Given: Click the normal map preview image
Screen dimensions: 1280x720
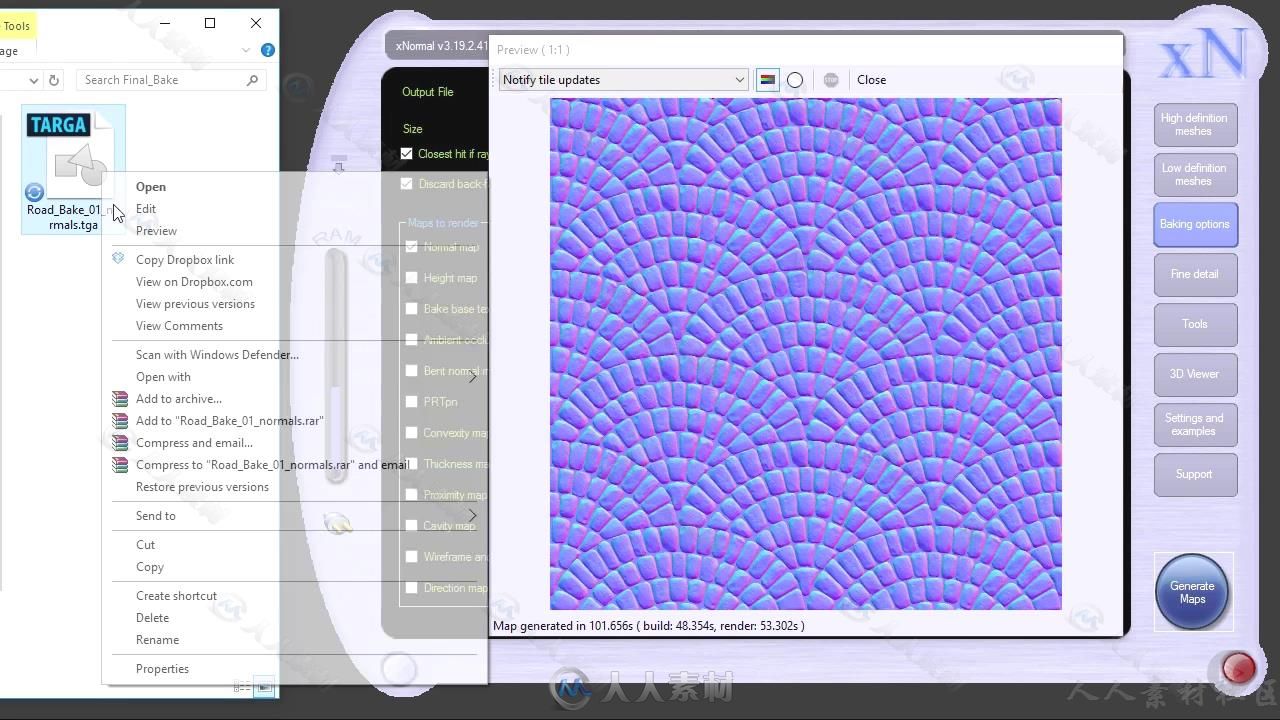Looking at the screenshot, I should pos(806,354).
